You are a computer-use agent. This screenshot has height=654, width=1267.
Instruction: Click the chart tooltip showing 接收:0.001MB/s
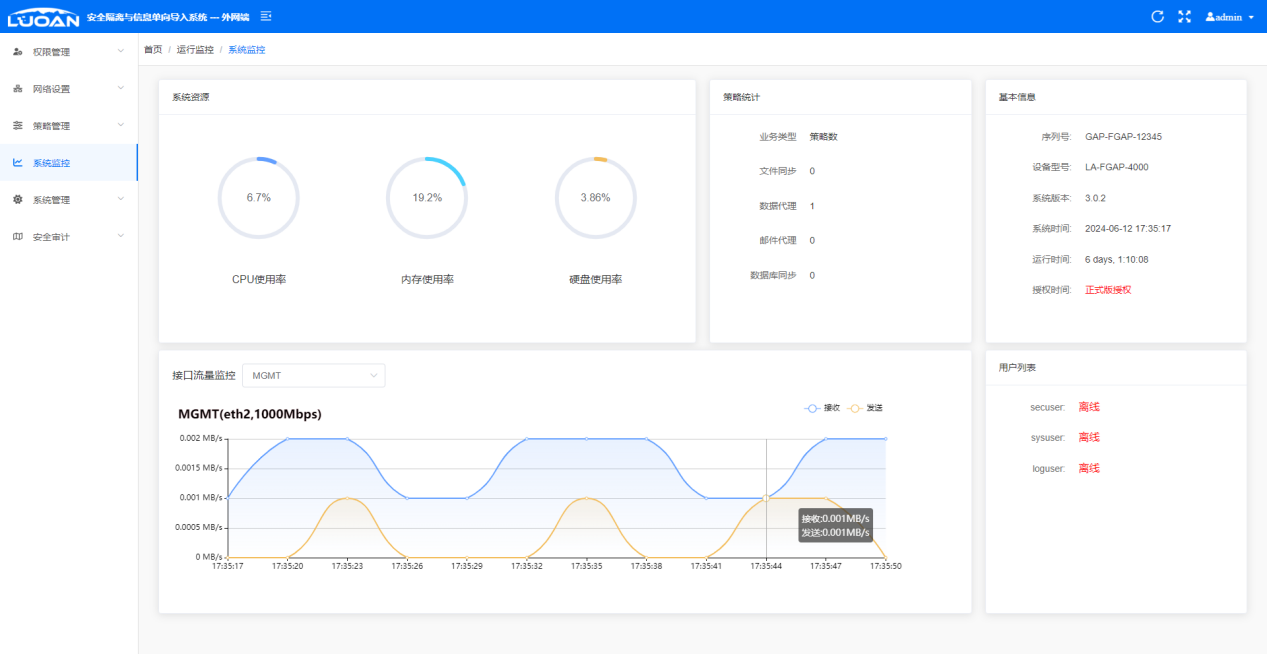click(x=835, y=526)
